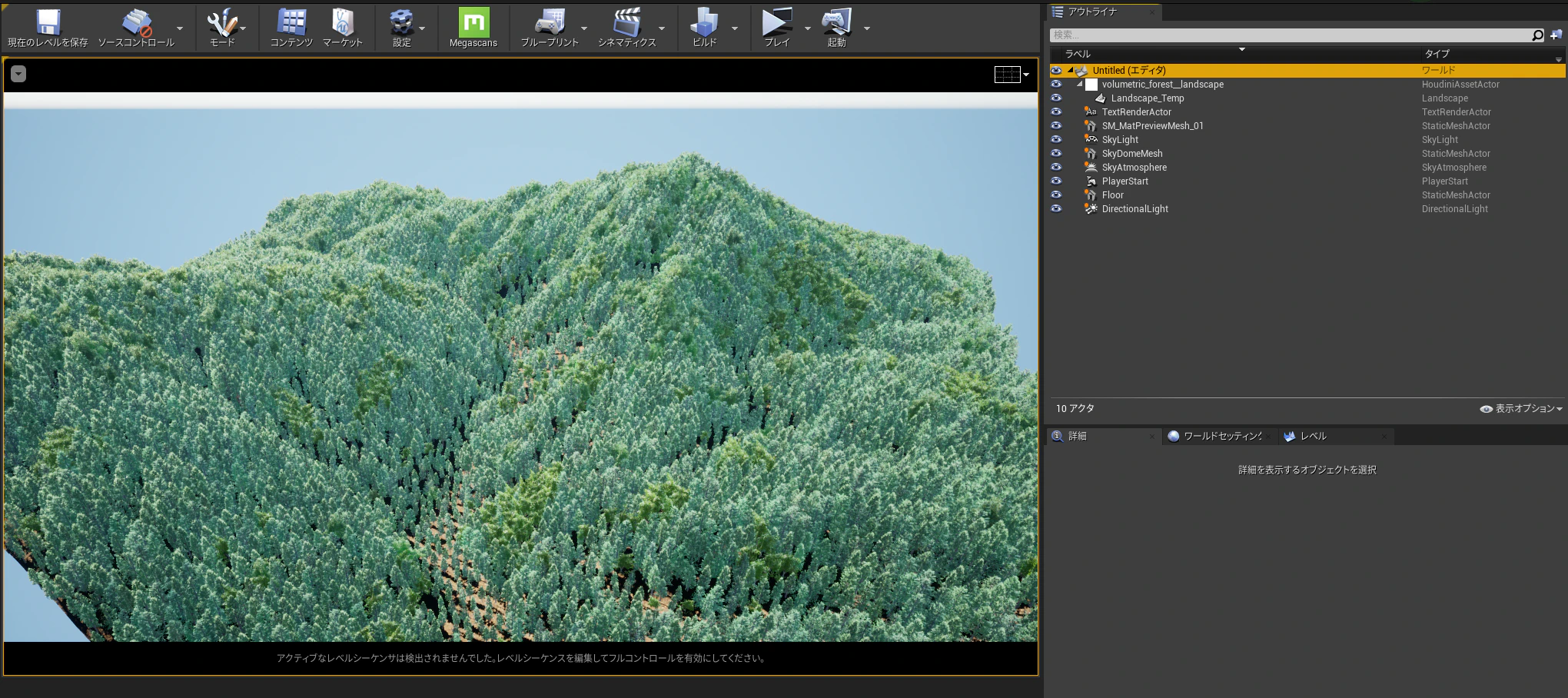This screenshot has width=1568, height=698.
Task: Open Settings dropdown arrow
Action: 422,28
